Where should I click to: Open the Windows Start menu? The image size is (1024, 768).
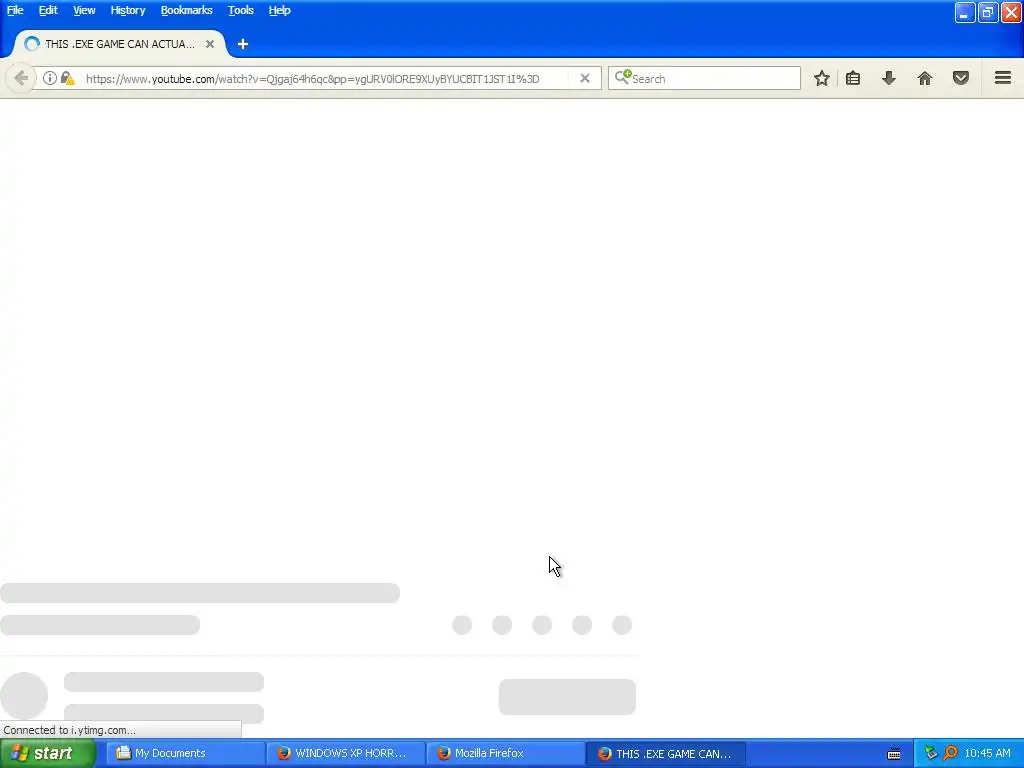point(48,754)
